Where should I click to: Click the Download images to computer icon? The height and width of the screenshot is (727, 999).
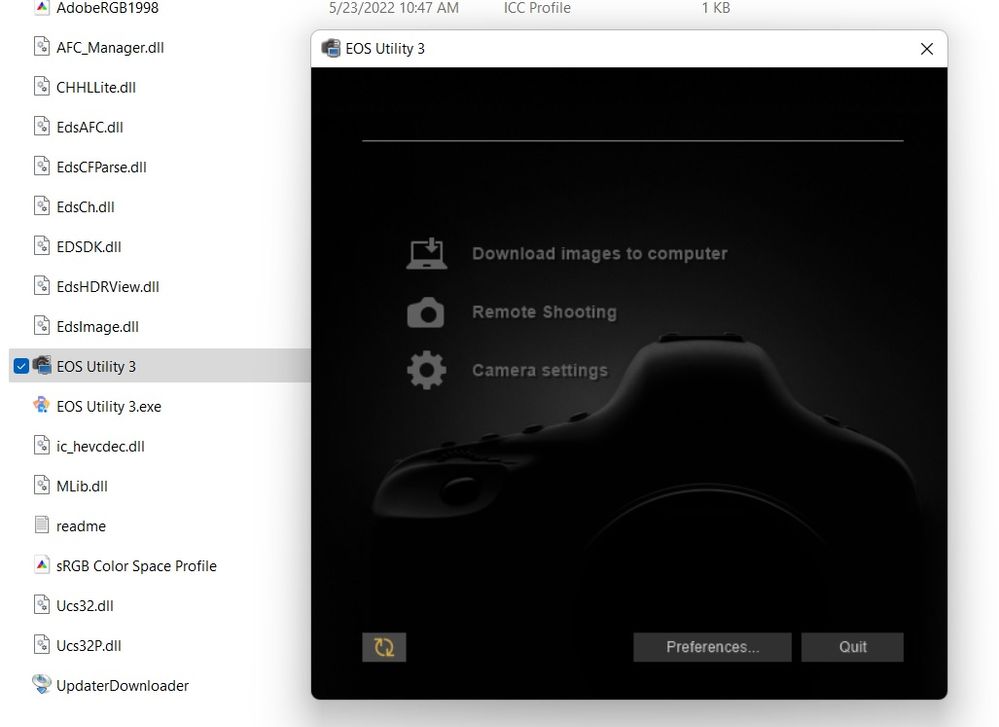(x=426, y=253)
